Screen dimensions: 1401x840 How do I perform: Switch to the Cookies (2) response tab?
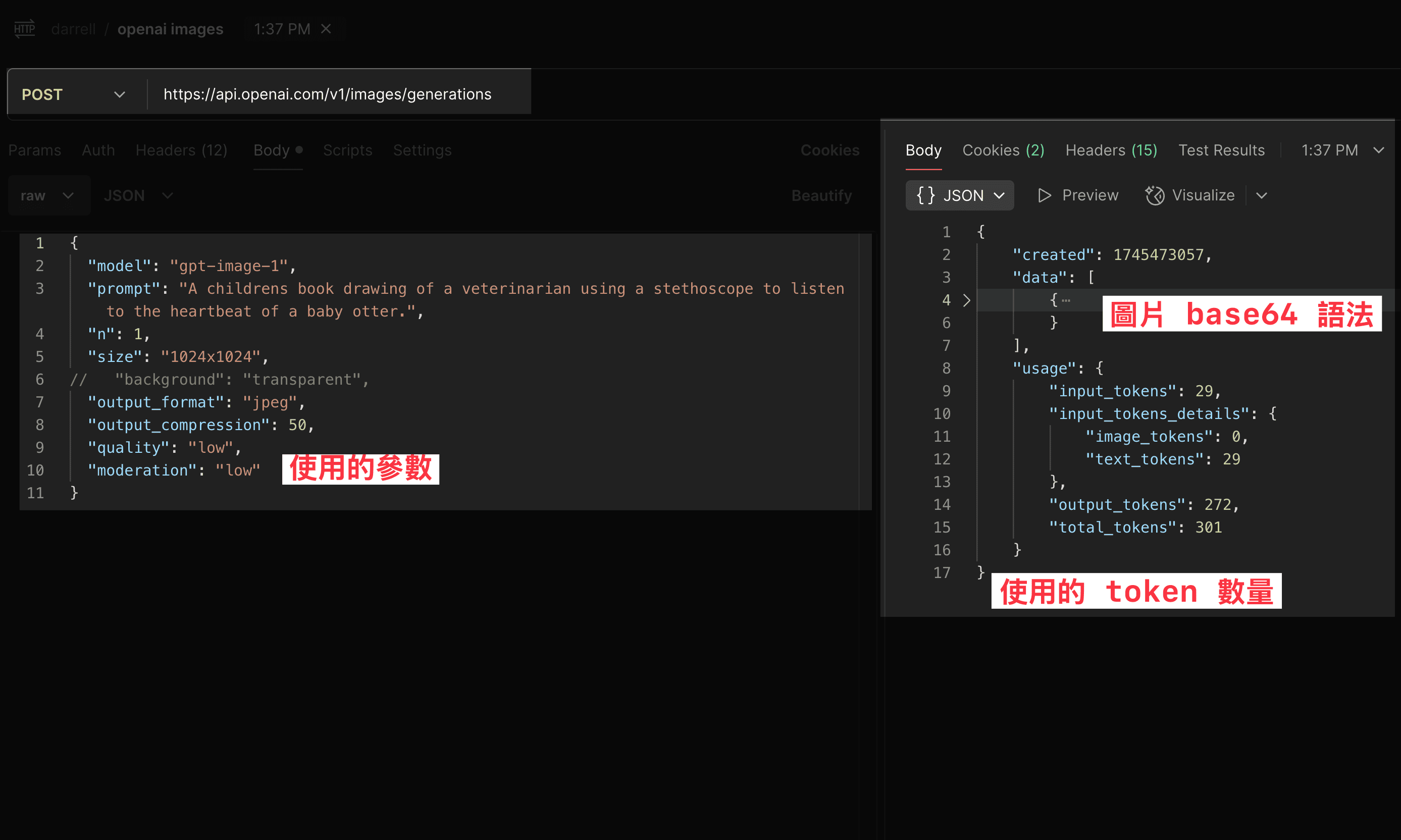coord(1003,150)
